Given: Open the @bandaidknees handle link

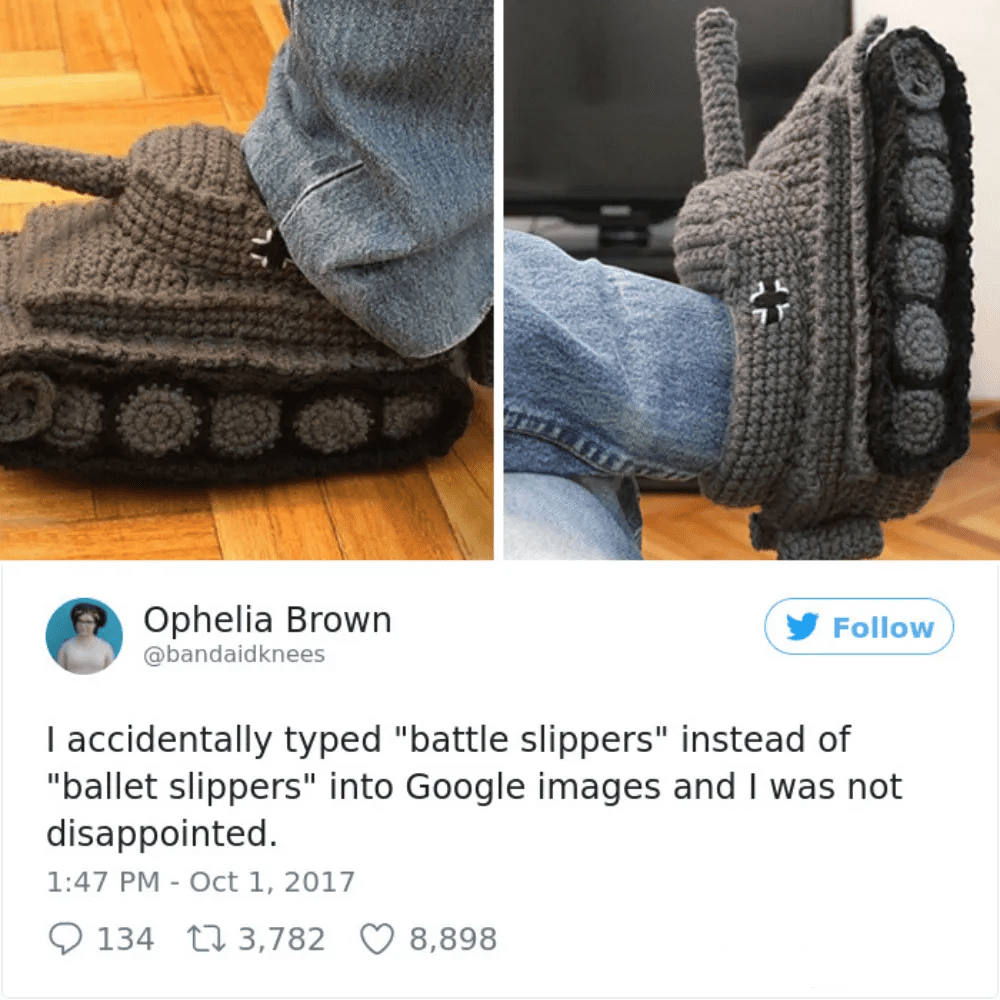Looking at the screenshot, I should coord(234,654).
